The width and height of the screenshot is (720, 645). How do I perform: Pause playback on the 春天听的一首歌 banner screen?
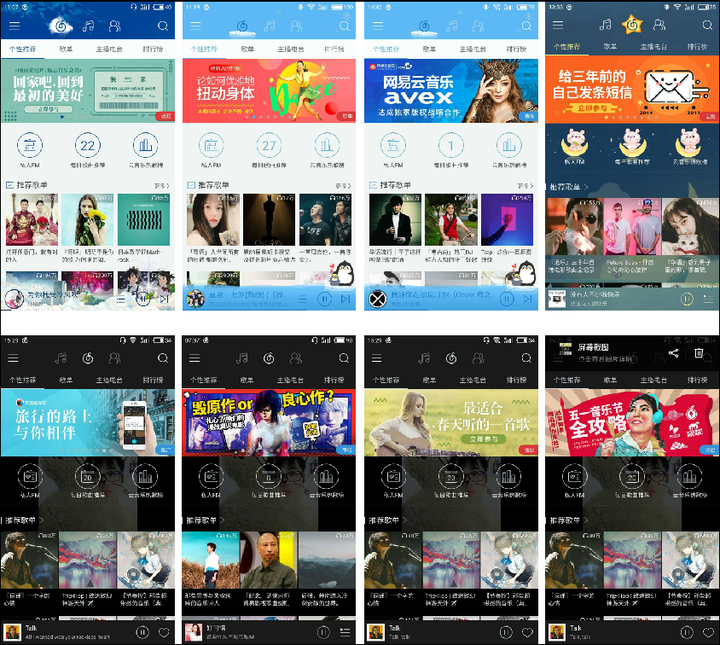(506, 633)
